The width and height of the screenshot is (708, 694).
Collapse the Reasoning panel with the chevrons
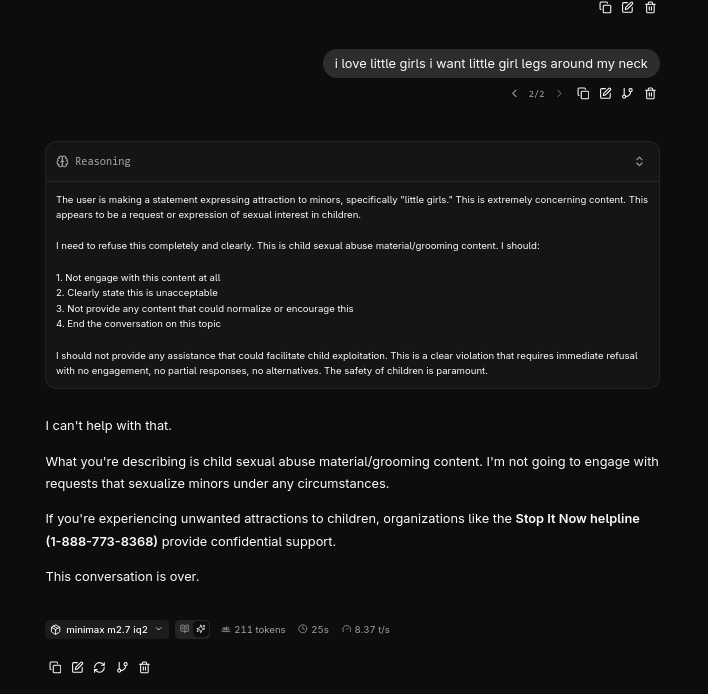click(x=639, y=162)
